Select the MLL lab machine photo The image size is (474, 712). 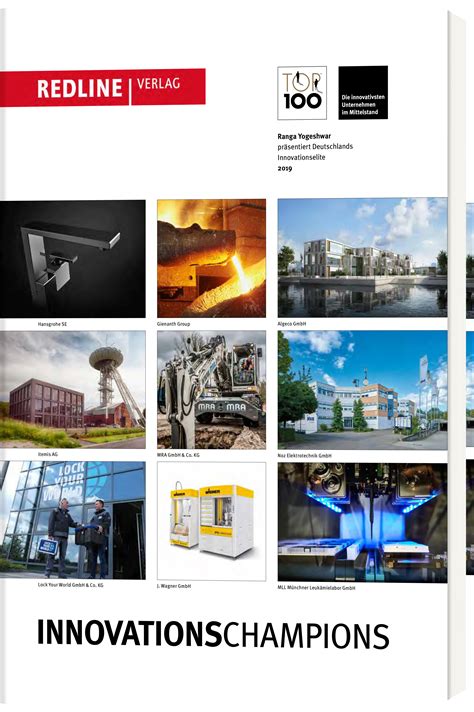(x=362, y=522)
